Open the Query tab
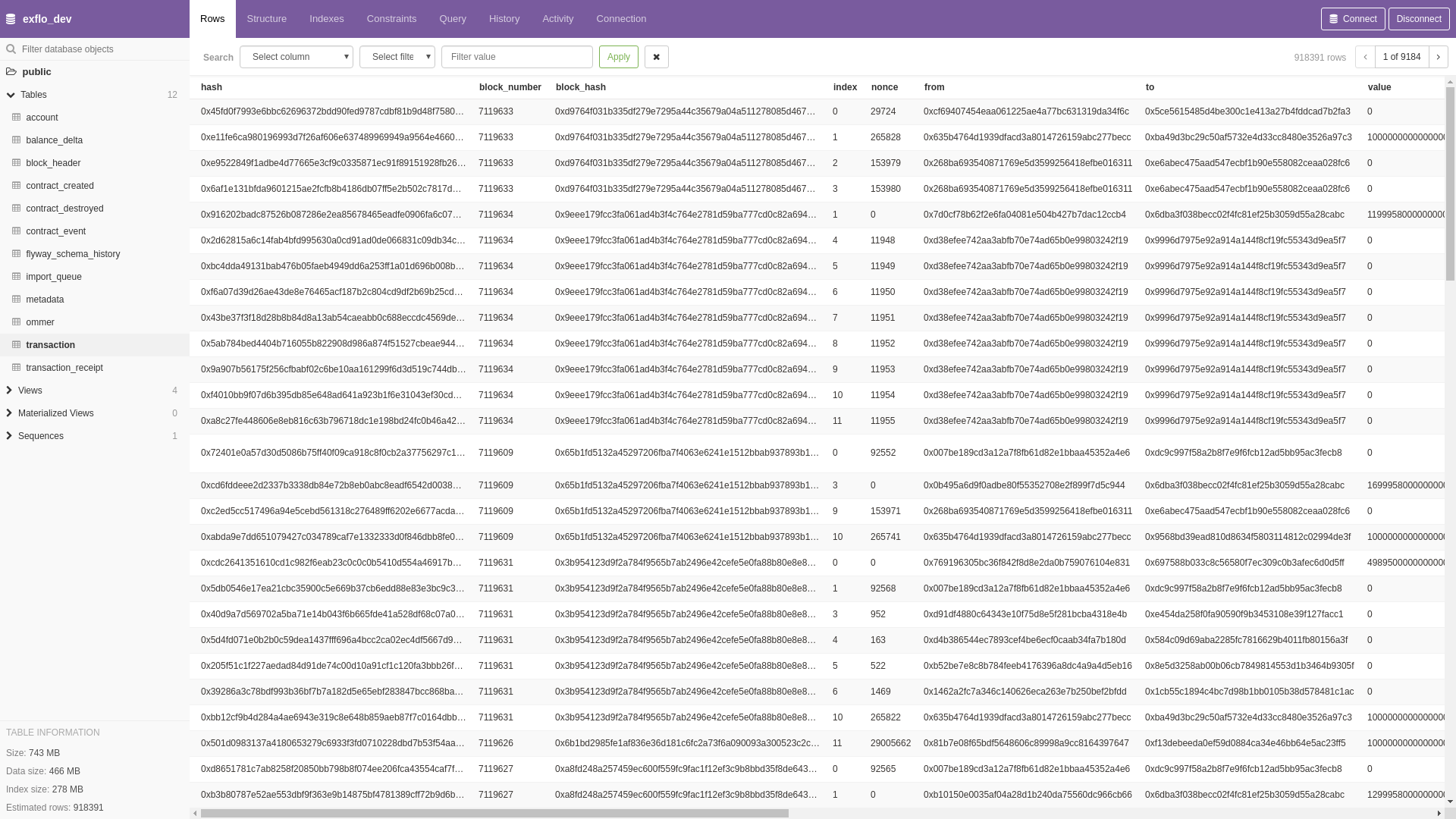The height and width of the screenshot is (819, 1456). pyautogui.click(x=453, y=19)
